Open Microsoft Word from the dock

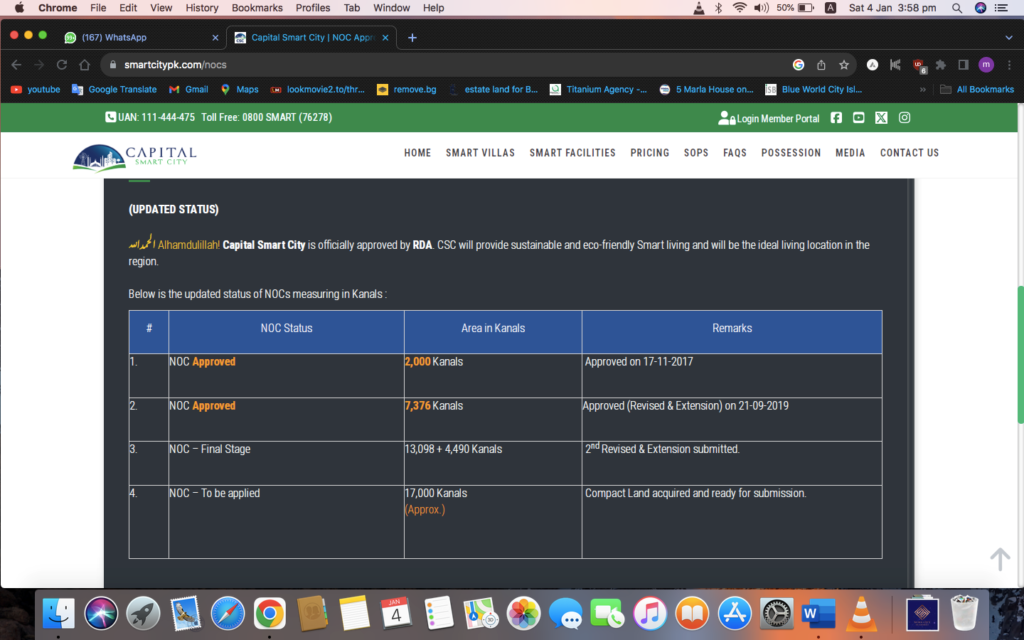[819, 614]
